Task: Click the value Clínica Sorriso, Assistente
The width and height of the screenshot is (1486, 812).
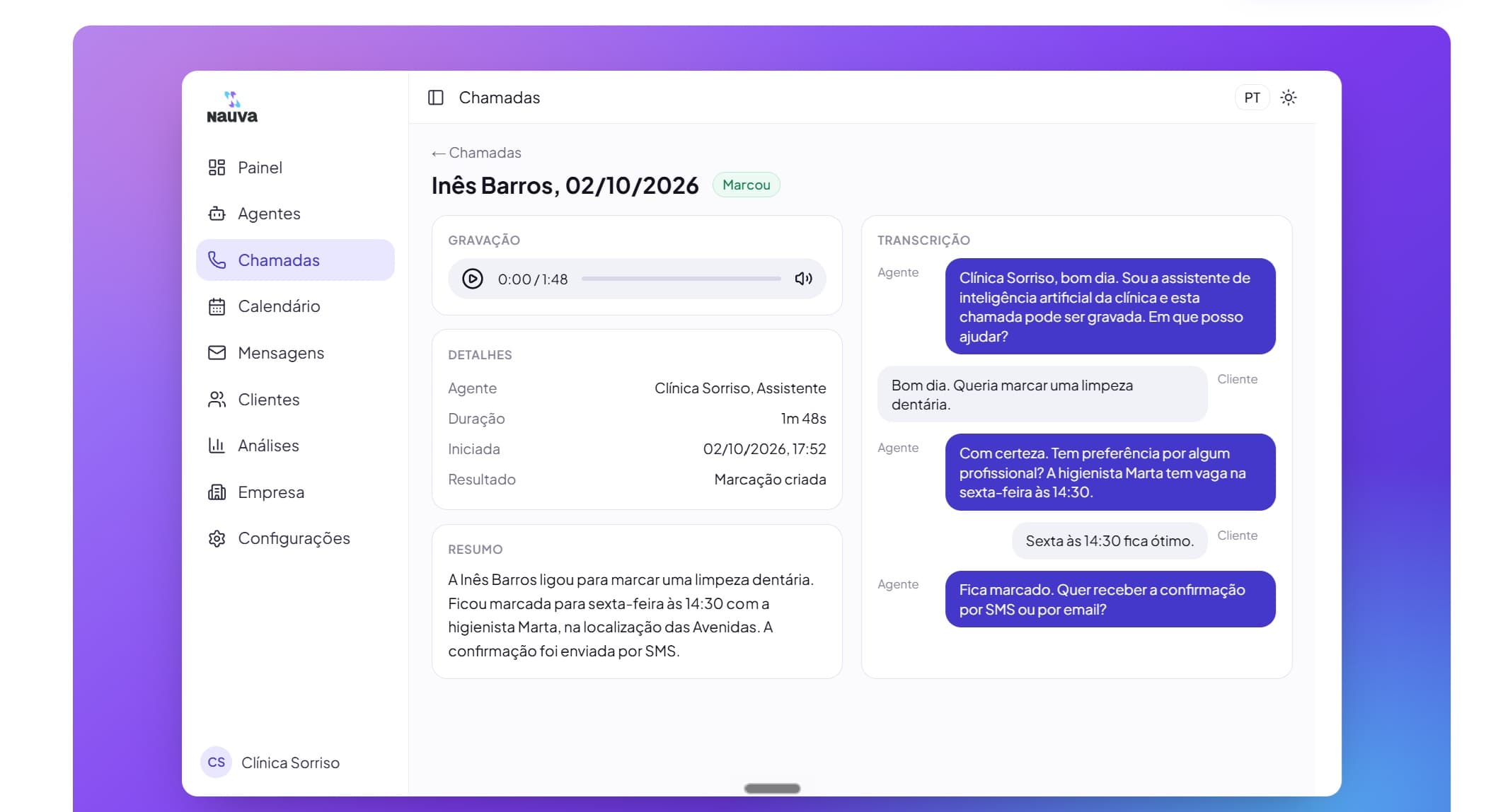Action: point(740,388)
